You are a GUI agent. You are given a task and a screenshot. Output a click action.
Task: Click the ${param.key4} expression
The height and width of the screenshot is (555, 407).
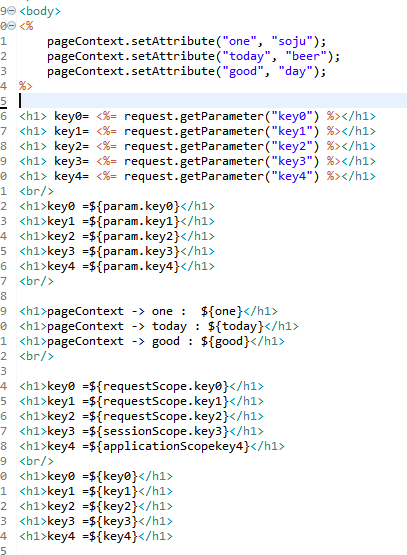[134, 266]
